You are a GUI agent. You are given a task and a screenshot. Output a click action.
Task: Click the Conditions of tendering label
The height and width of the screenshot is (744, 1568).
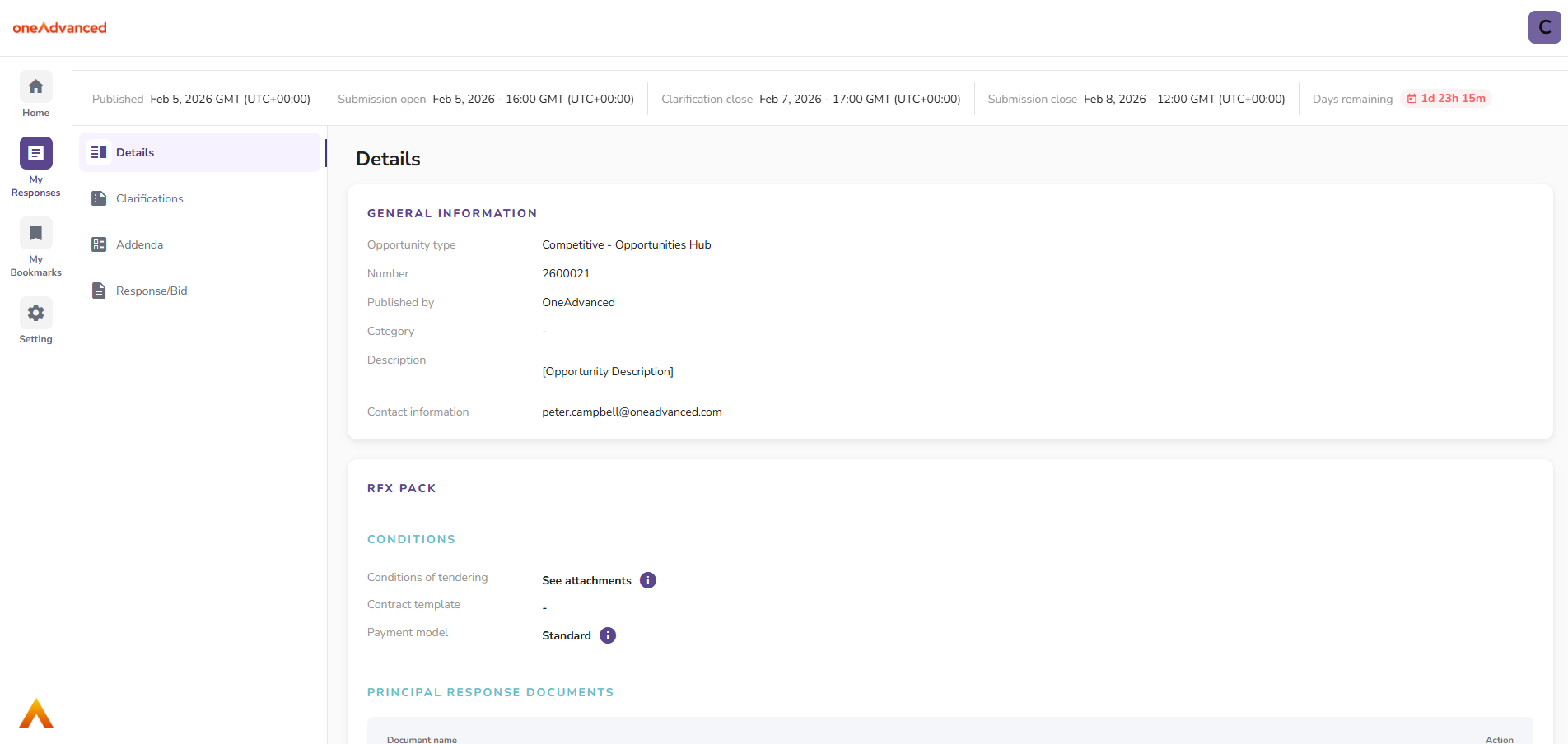click(427, 577)
